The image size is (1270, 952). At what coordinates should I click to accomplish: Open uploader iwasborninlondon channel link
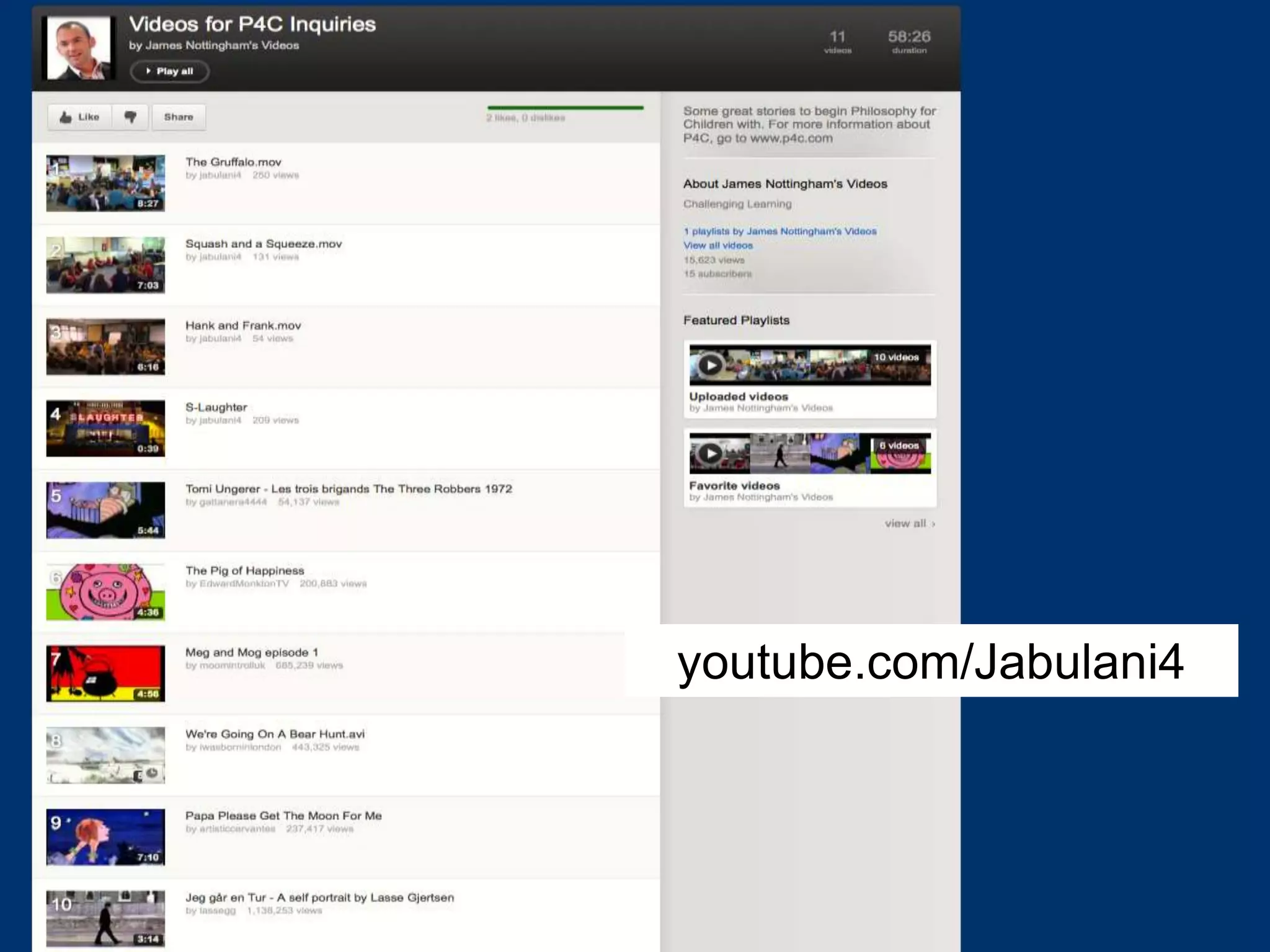point(240,747)
